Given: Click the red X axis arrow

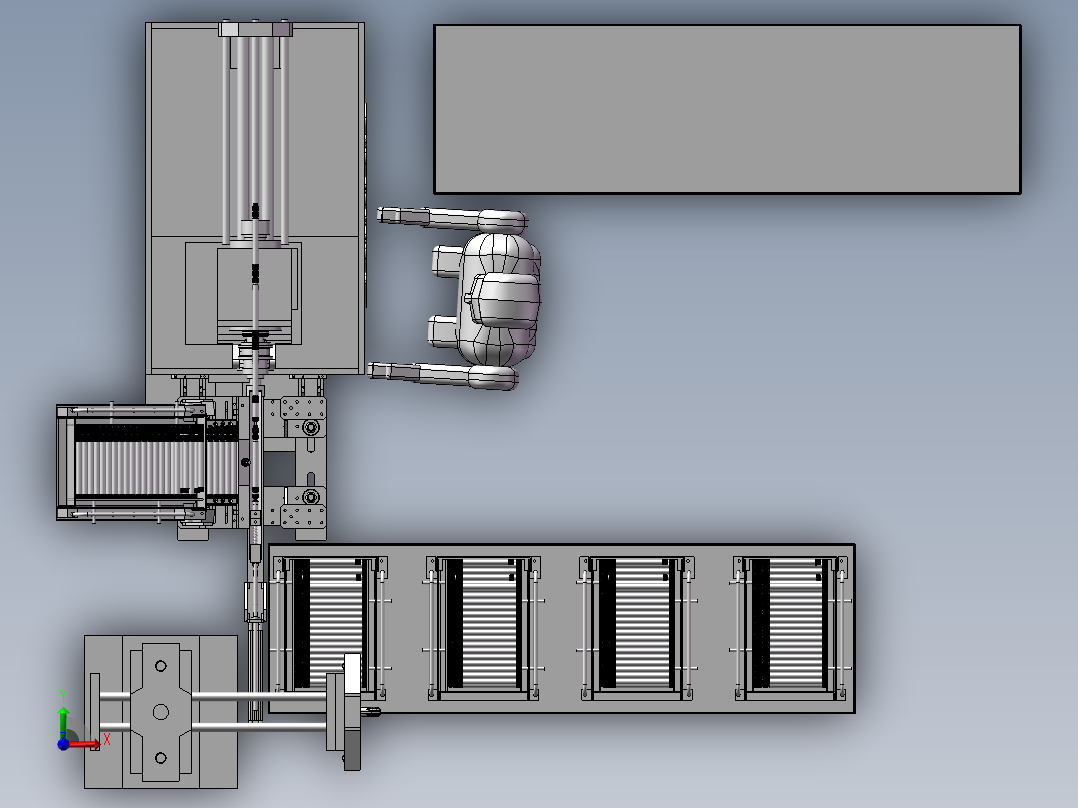Looking at the screenshot, I should coord(85,744).
